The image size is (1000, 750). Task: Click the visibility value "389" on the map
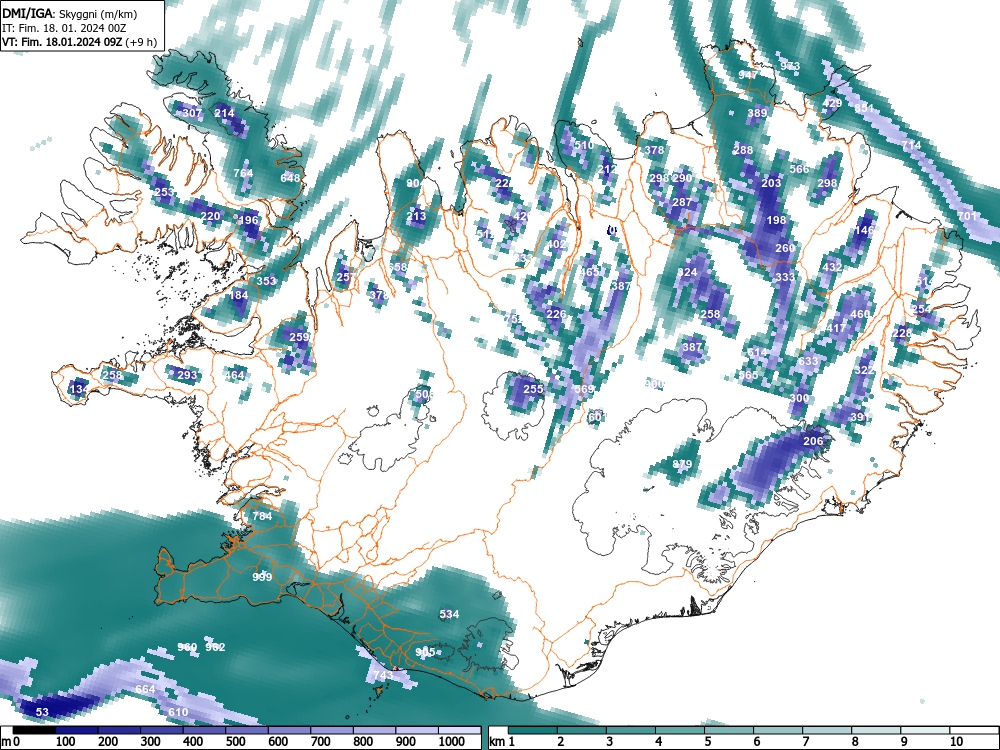coord(757,113)
